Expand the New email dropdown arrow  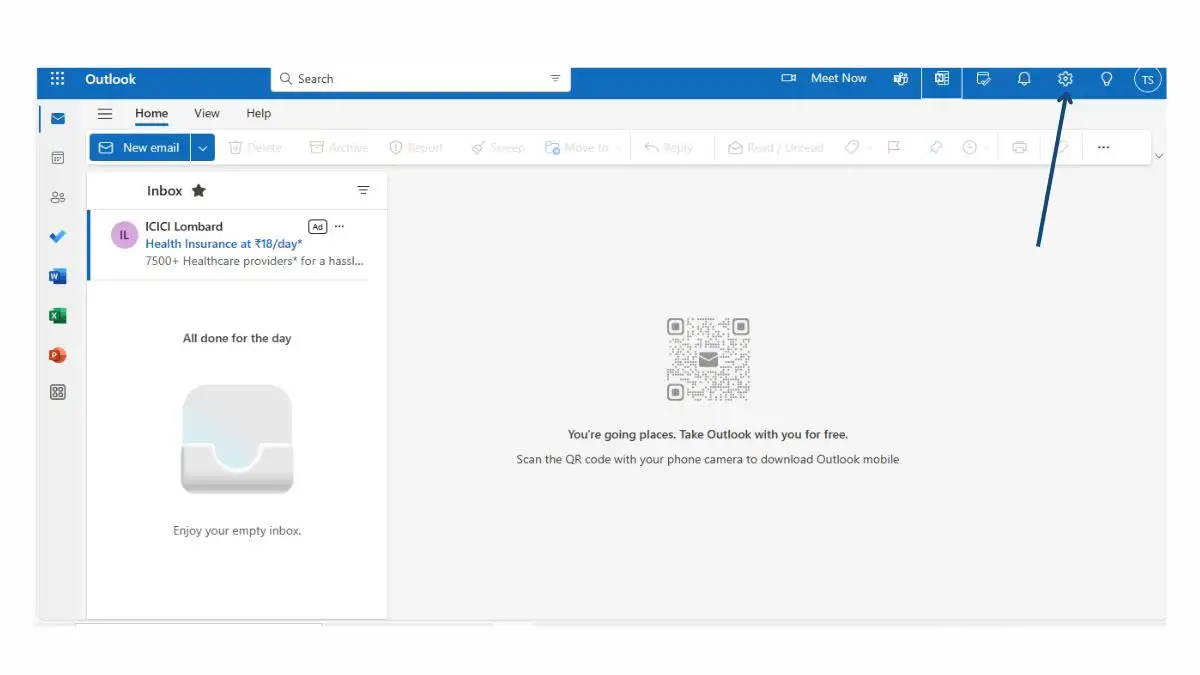point(203,147)
